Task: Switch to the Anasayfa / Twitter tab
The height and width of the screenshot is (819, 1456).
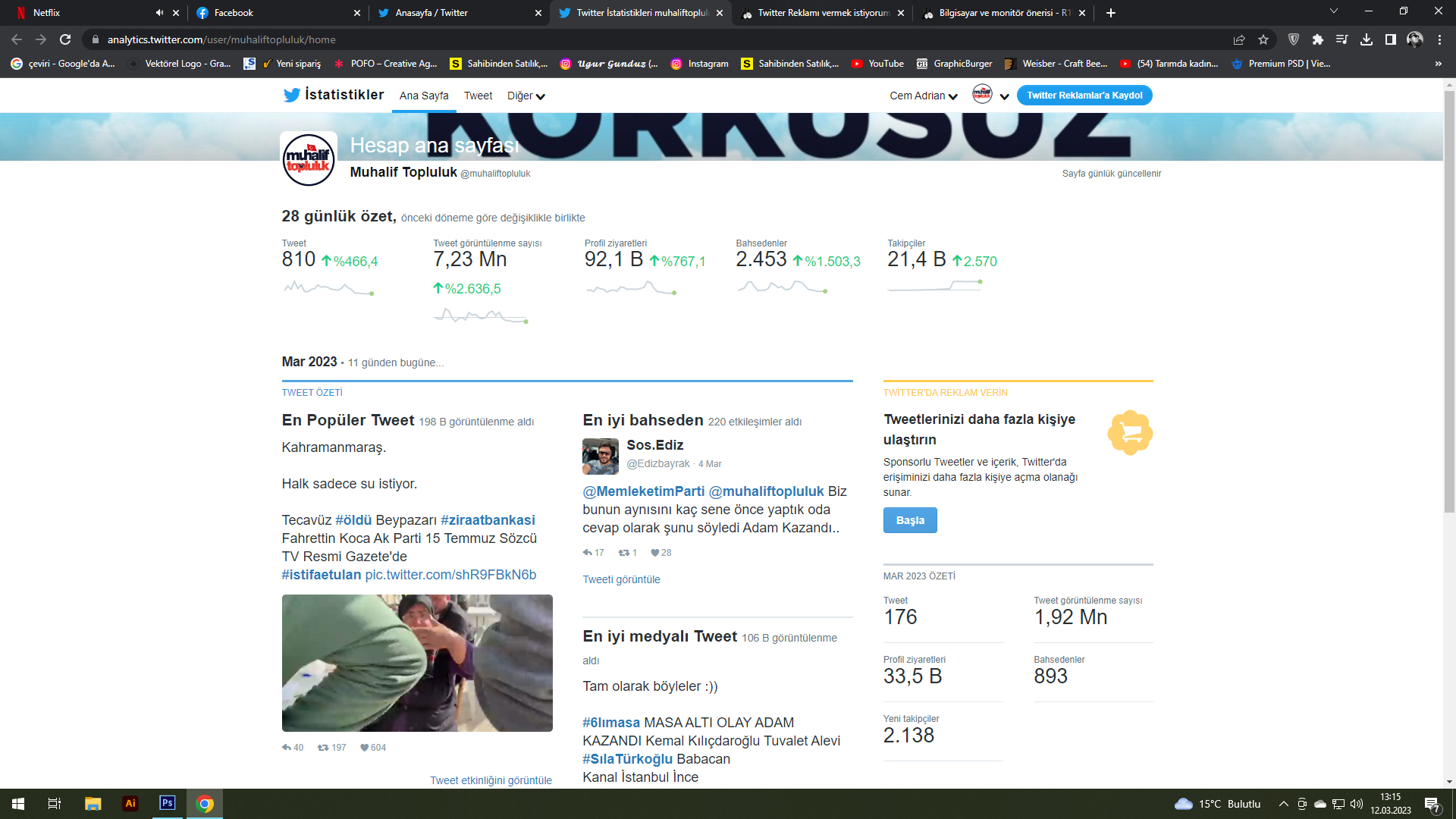Action: [459, 13]
